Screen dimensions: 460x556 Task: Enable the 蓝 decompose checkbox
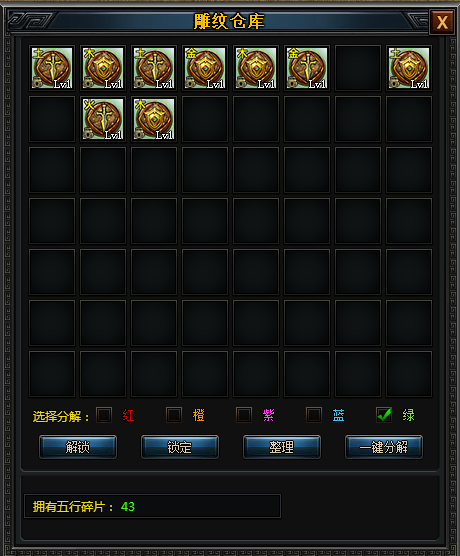pyautogui.click(x=314, y=415)
